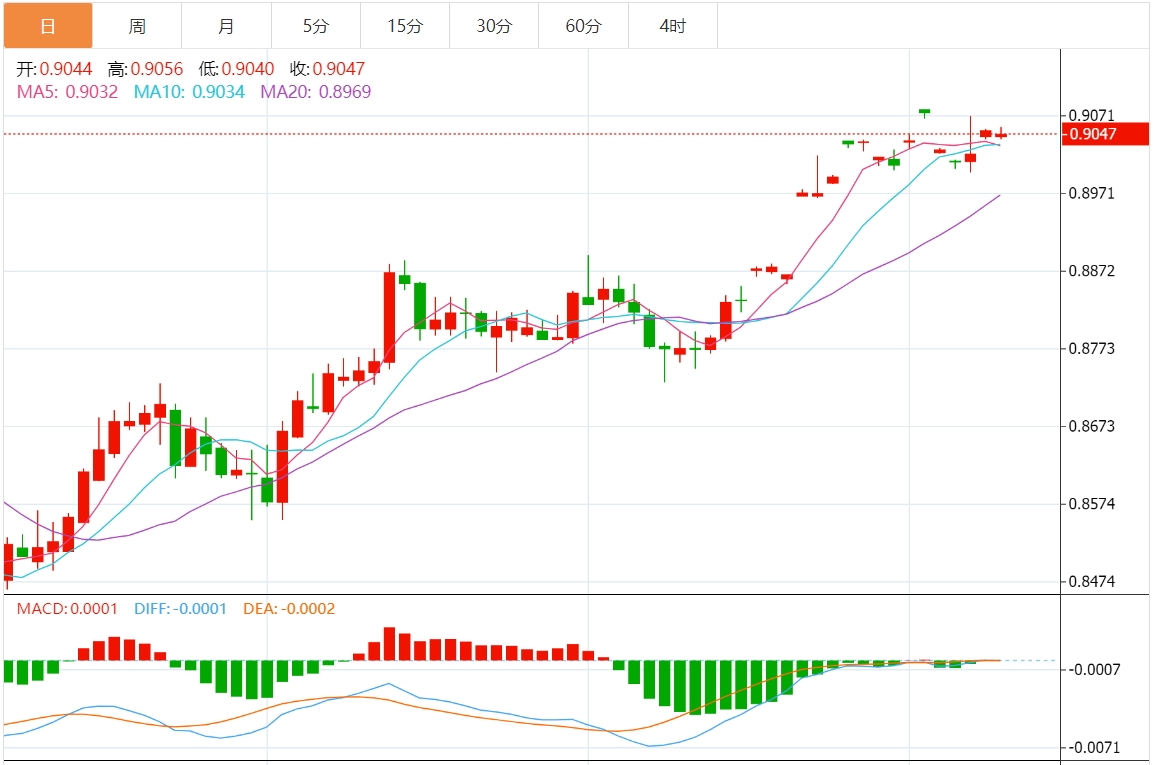Screen dimensions: 1173x765
Task: Switch to the 月 monthly tab
Action: 226,26
